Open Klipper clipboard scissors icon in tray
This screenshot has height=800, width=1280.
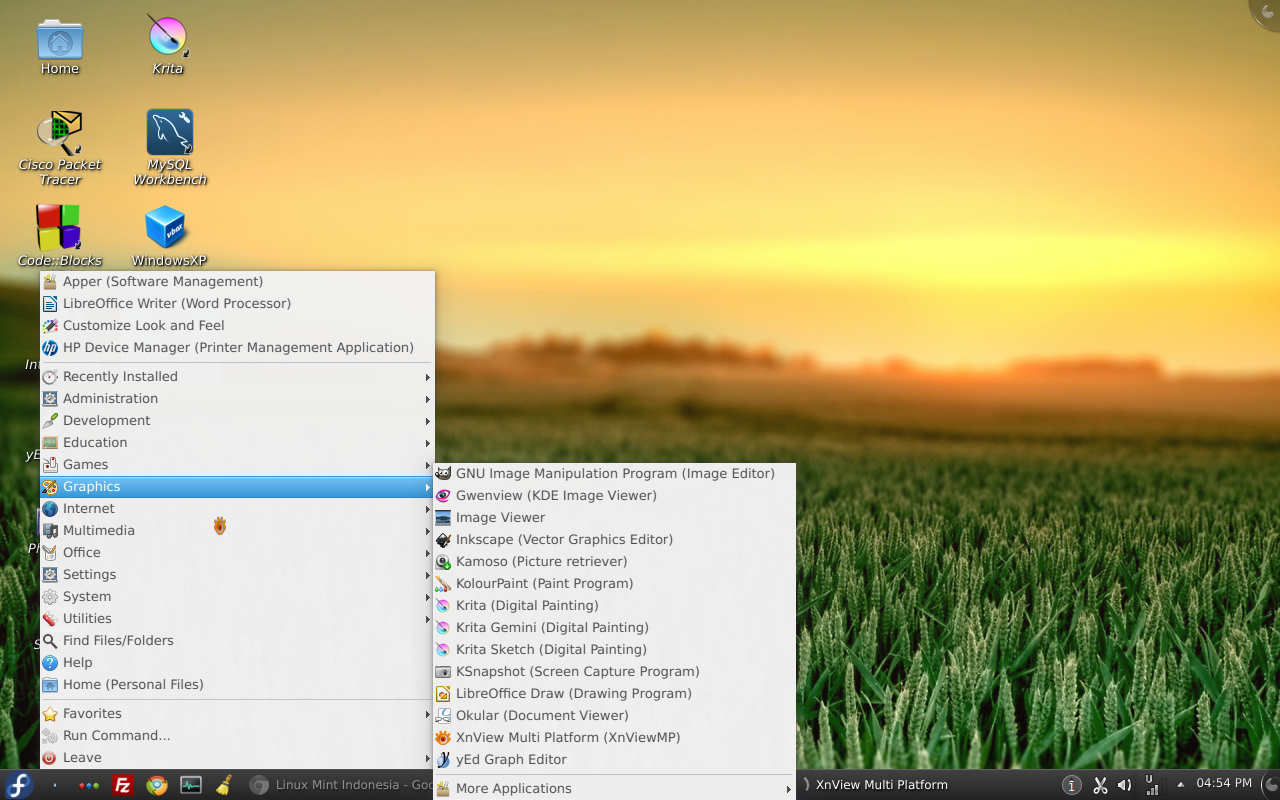(x=1100, y=785)
